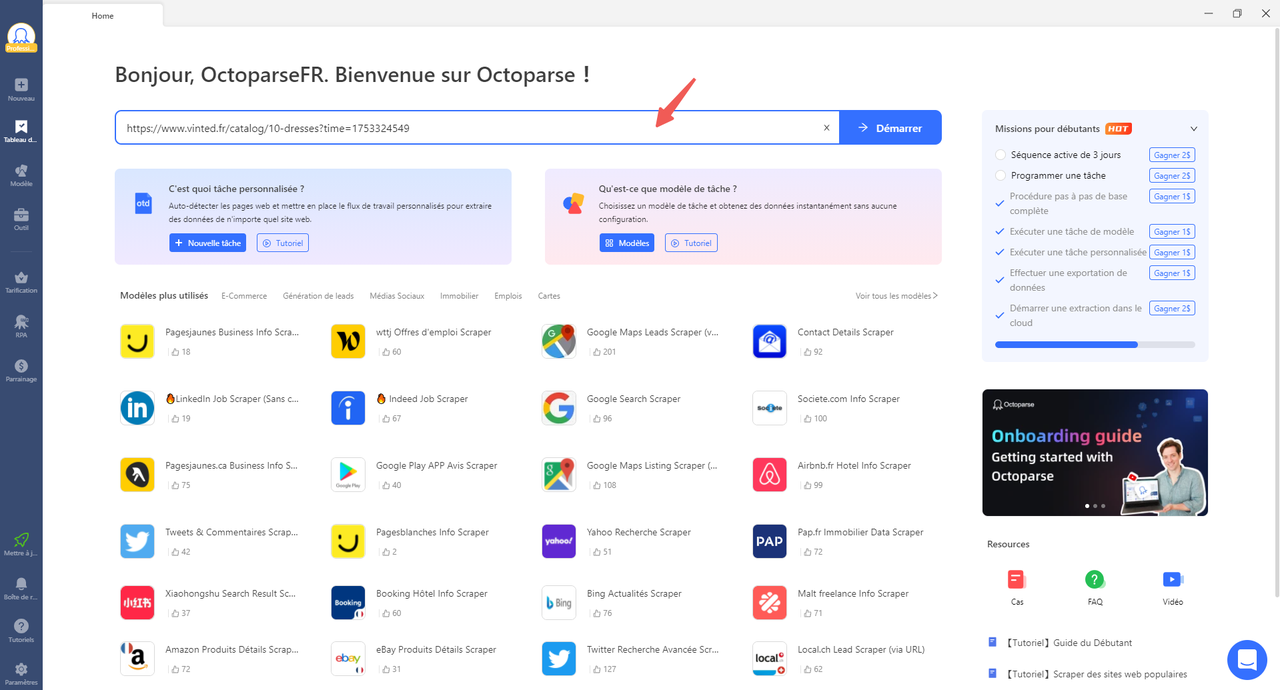Select the Cartes category tab
Viewport: 1280px width, 690px height.
coord(549,296)
